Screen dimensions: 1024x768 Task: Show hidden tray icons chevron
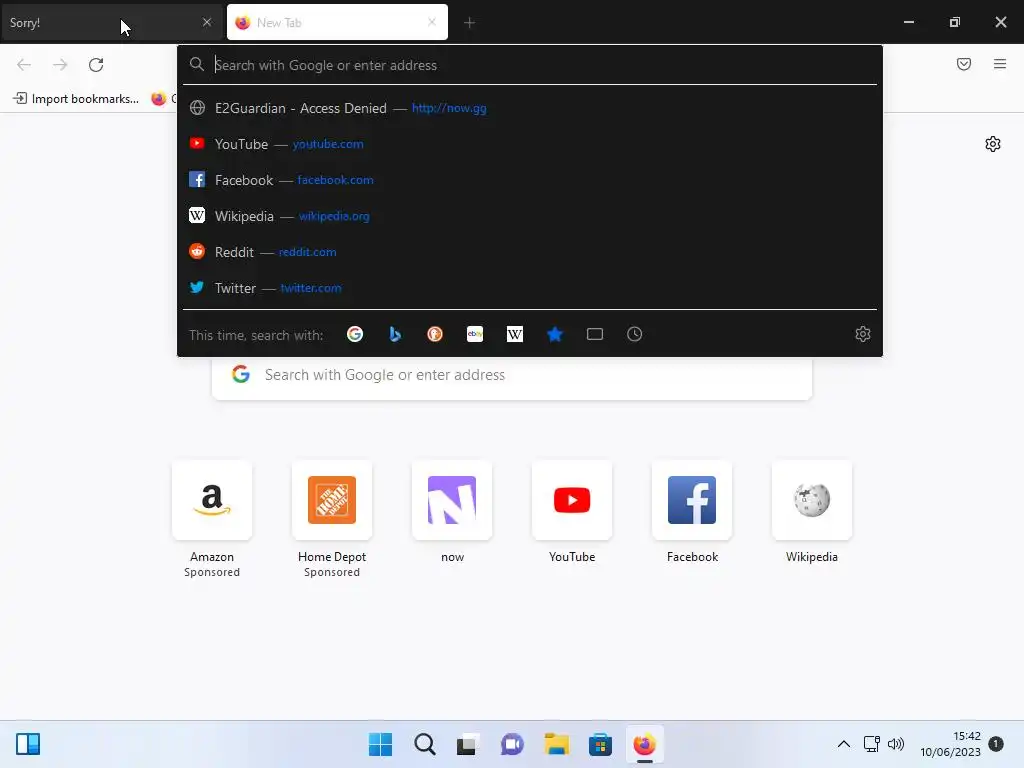844,744
